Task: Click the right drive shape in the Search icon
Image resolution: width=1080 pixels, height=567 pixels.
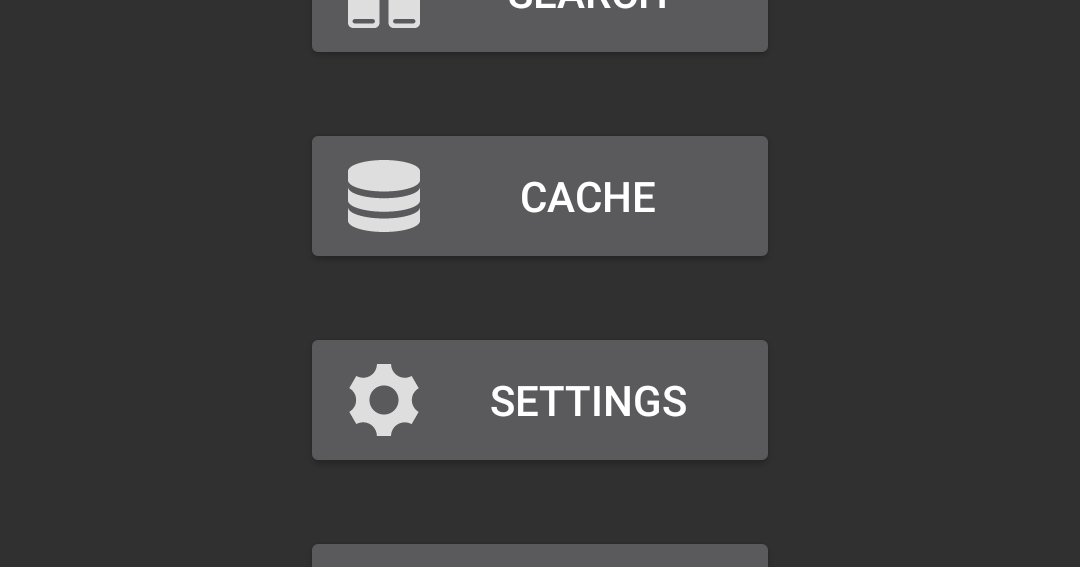Action: click(404, 14)
